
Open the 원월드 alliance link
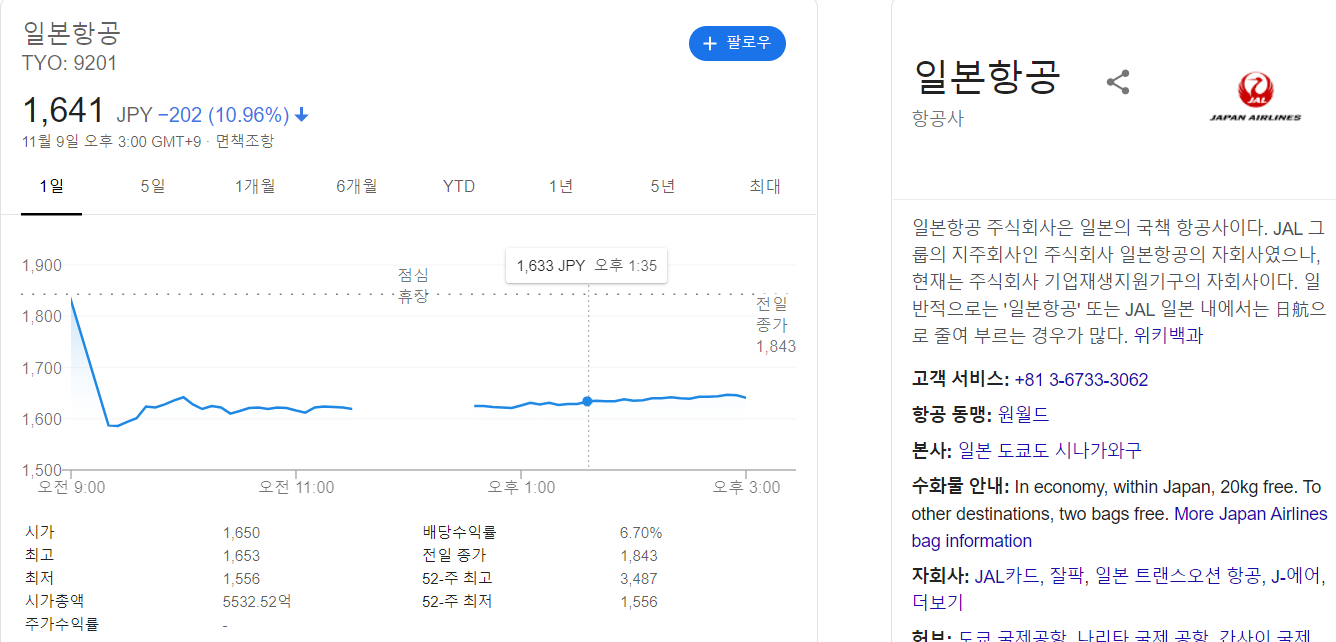pos(1024,414)
